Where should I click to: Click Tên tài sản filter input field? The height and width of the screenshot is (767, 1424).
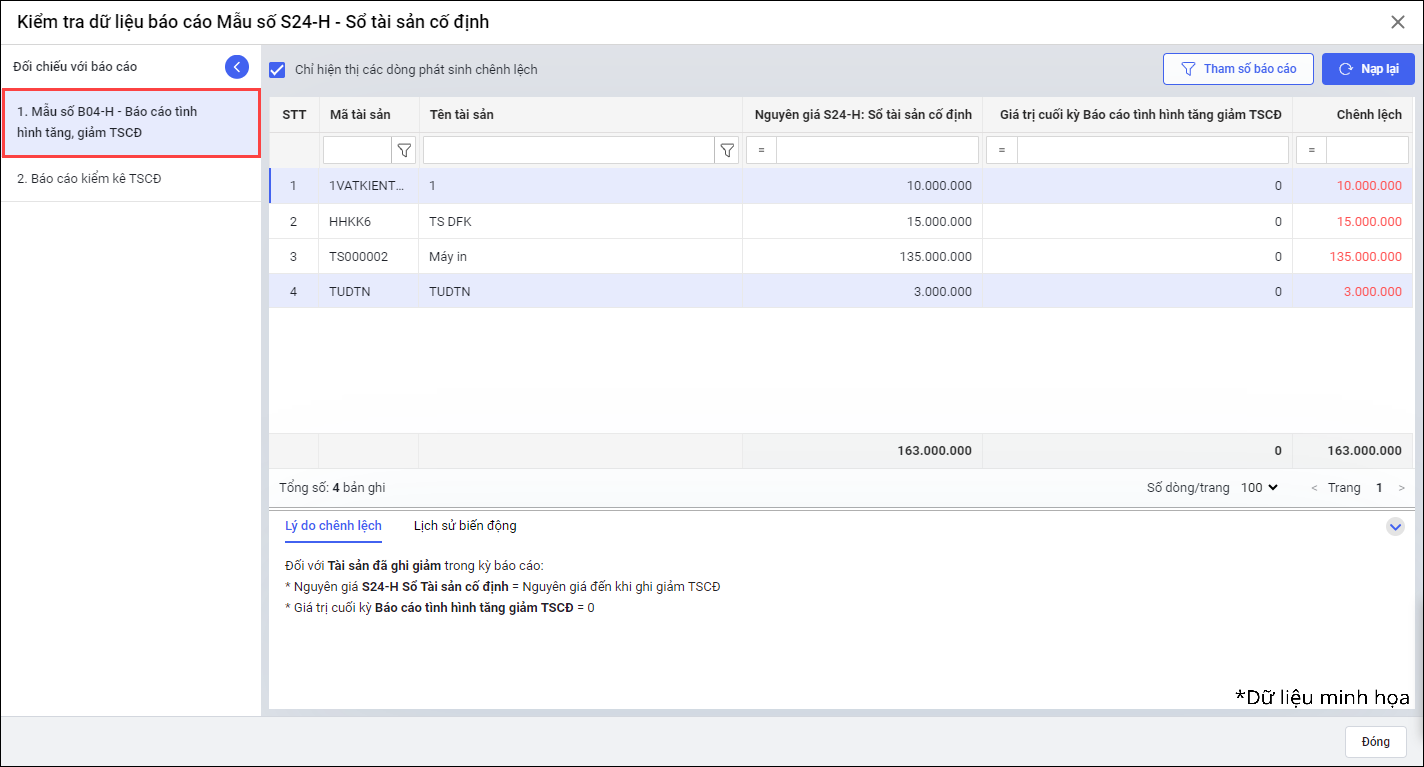coord(568,151)
